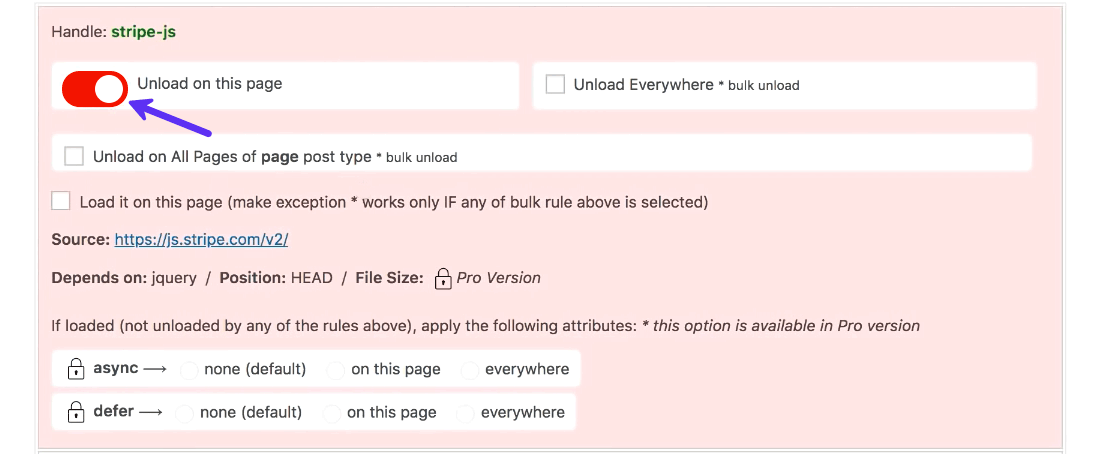Enable Unload on All Pages of page post type
The width and height of the screenshot is (1100, 454).
tap(74, 156)
